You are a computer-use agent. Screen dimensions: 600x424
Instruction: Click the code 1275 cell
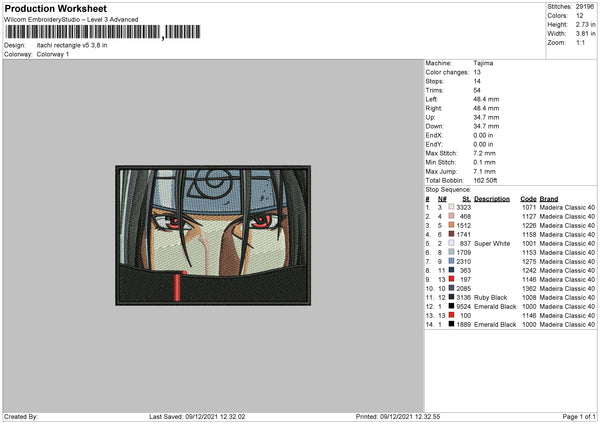point(529,261)
